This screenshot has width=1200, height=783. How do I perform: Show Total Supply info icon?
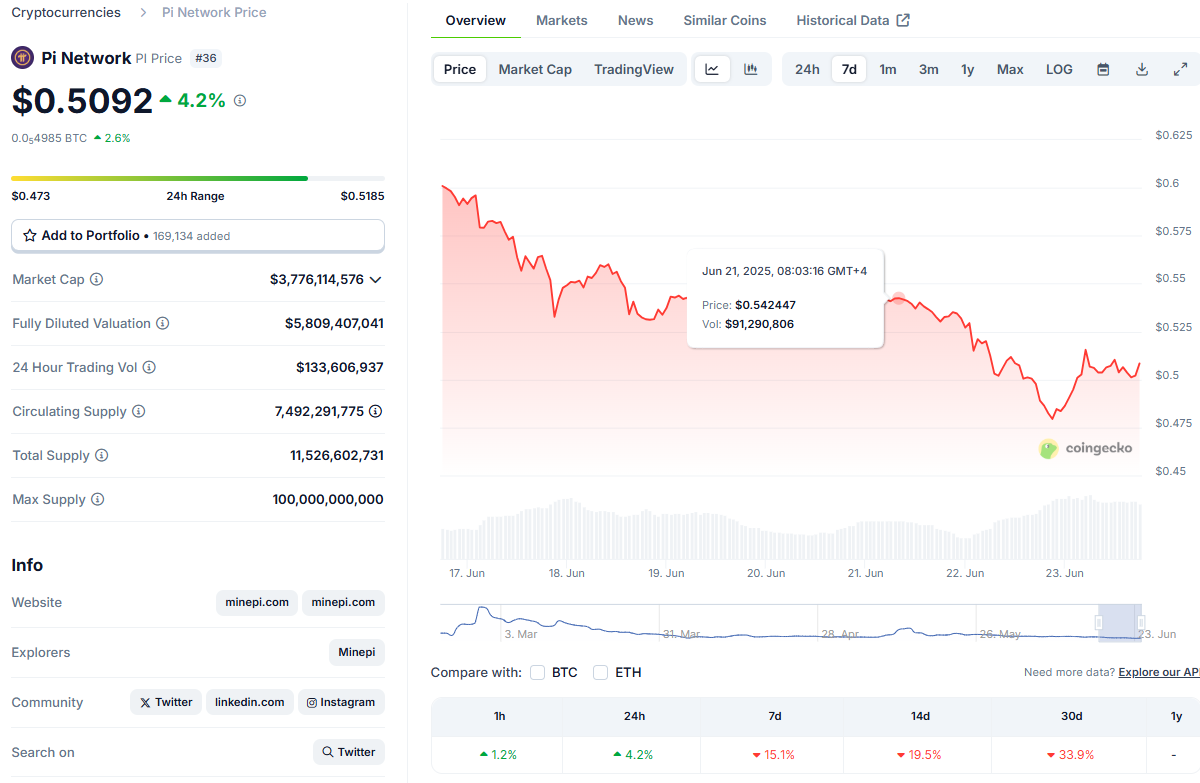(x=102, y=455)
